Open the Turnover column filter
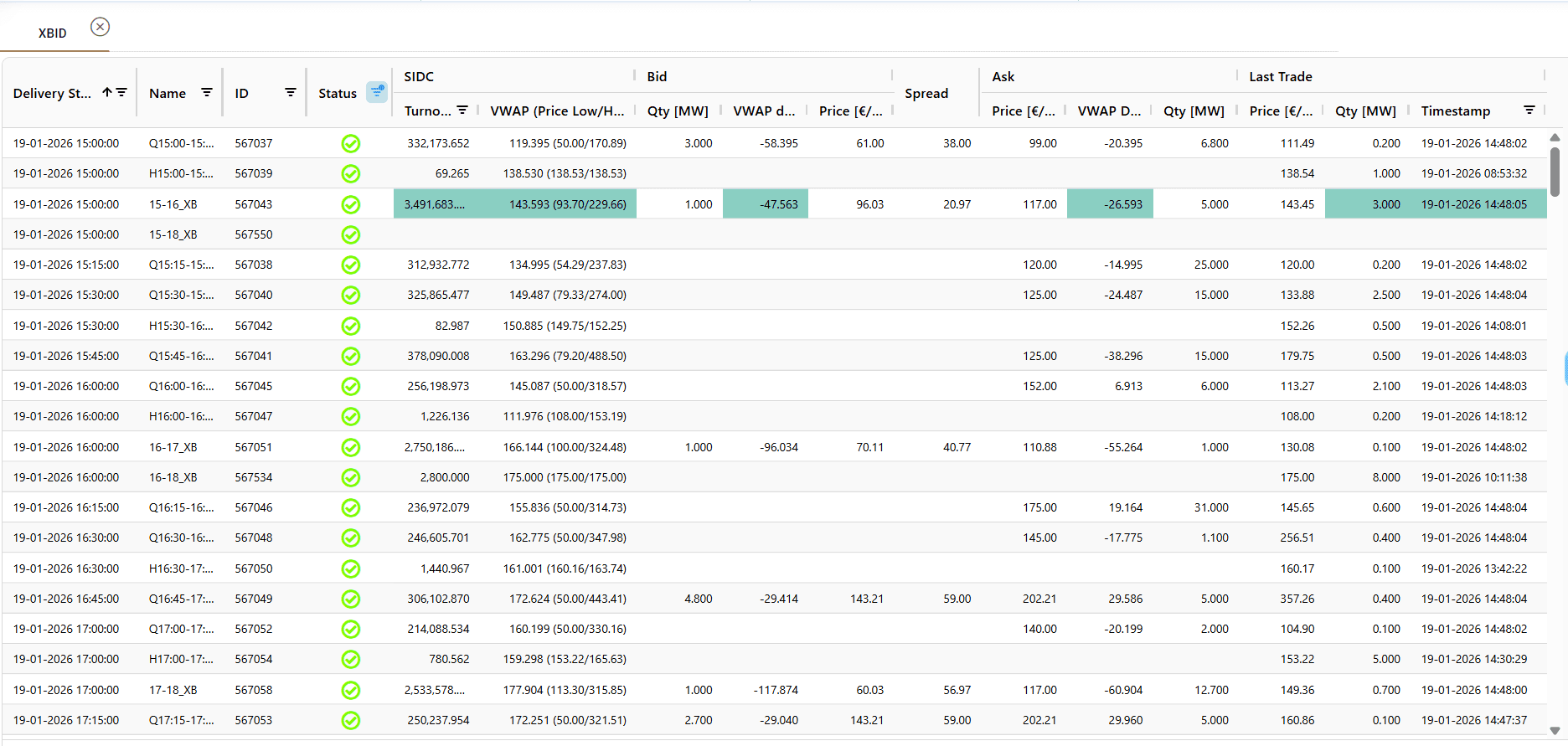Viewport: 1568px width, 746px height. coord(462,110)
